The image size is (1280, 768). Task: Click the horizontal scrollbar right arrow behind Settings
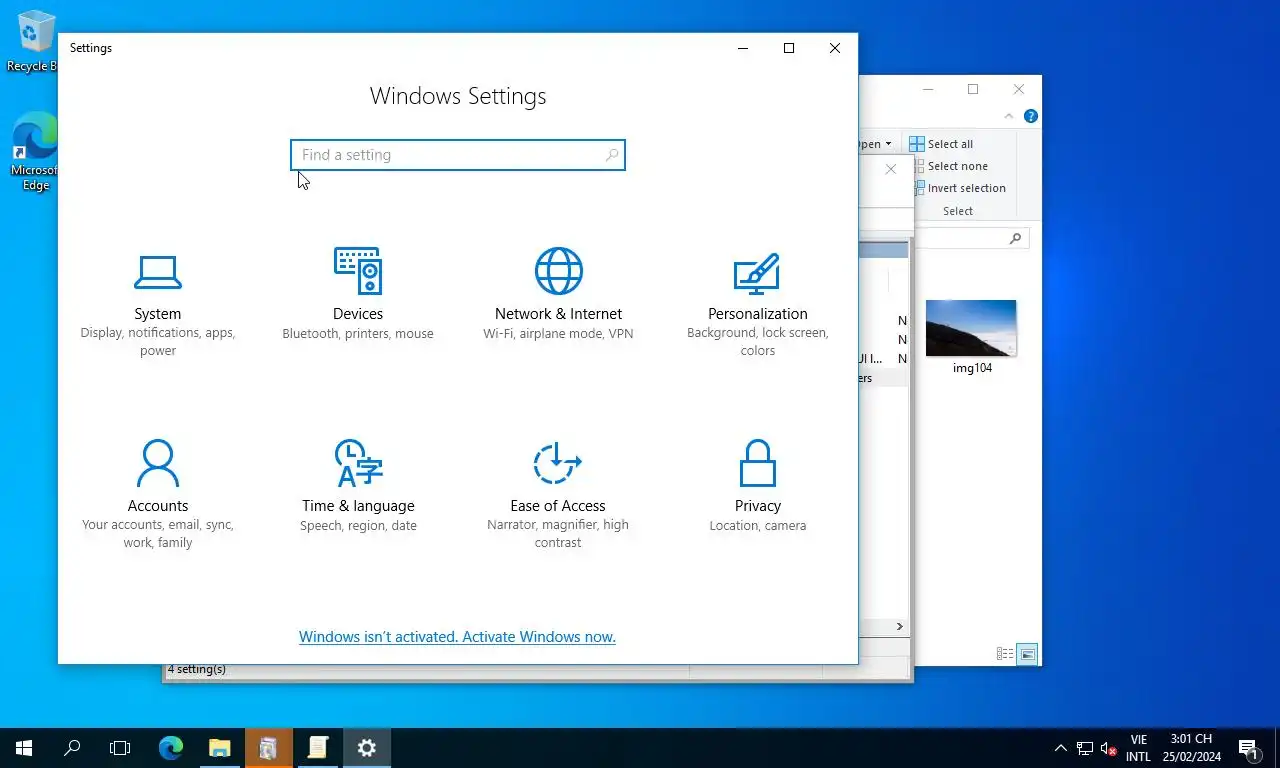(899, 626)
